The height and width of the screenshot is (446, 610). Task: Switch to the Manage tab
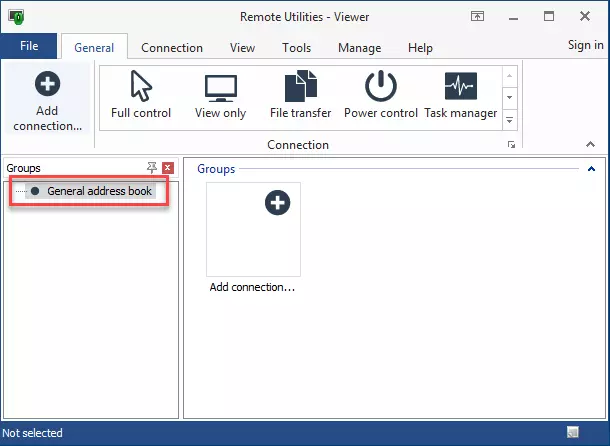pyautogui.click(x=359, y=47)
